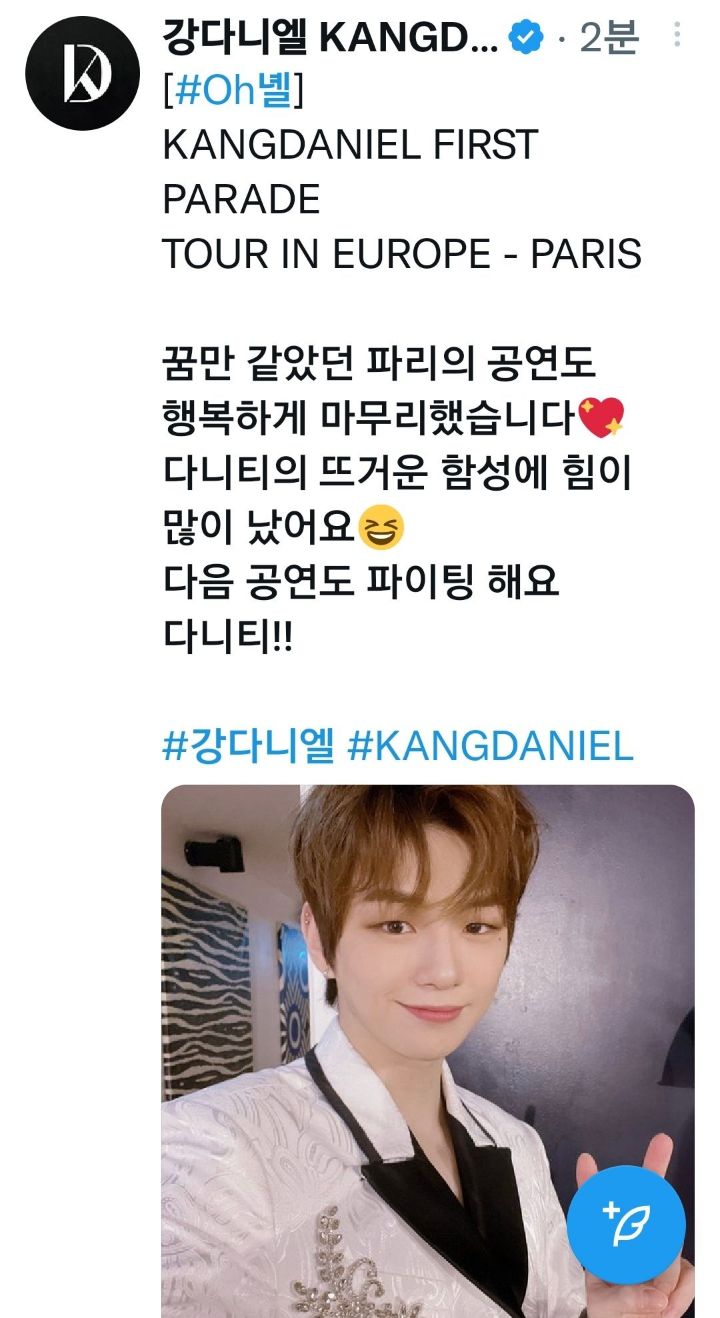Tap the blue verified badge
This screenshot has width=720, height=1318.
(526, 39)
